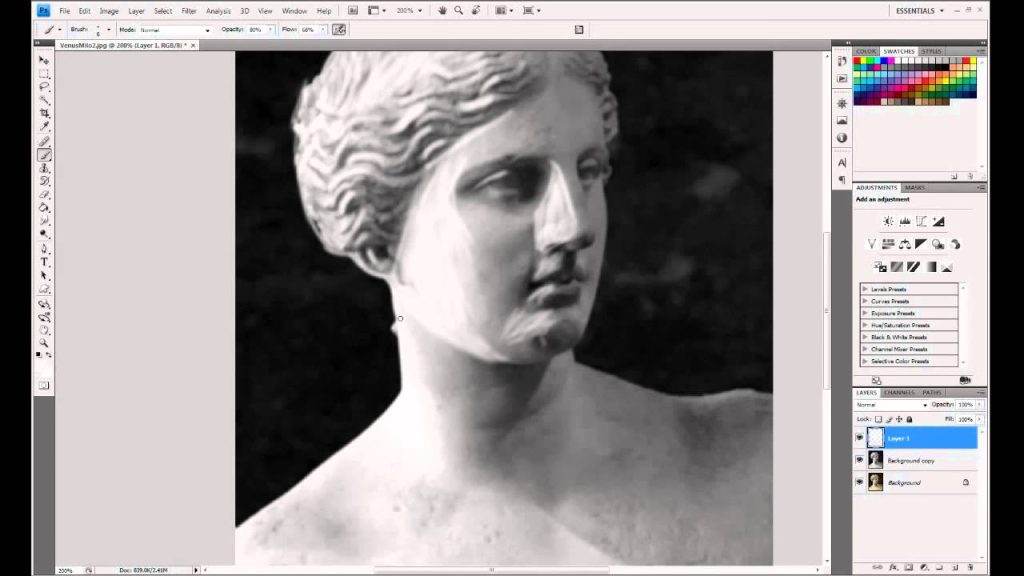Open the Essentials workspace switcher

(920, 10)
